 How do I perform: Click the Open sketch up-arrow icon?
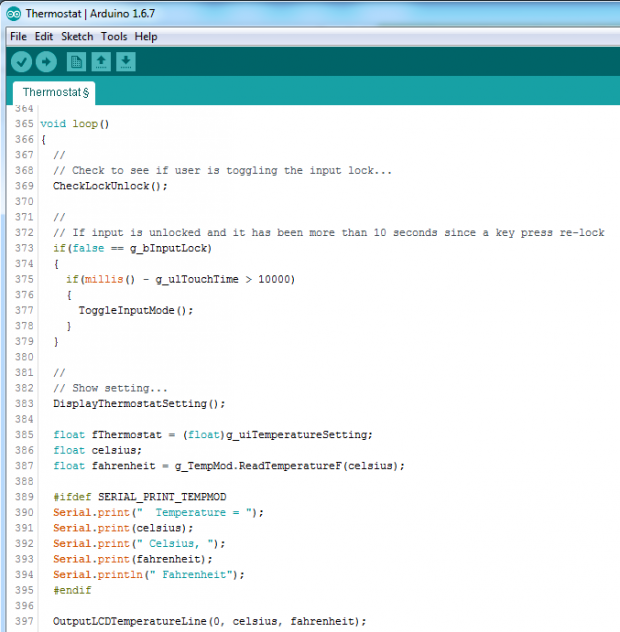101,62
